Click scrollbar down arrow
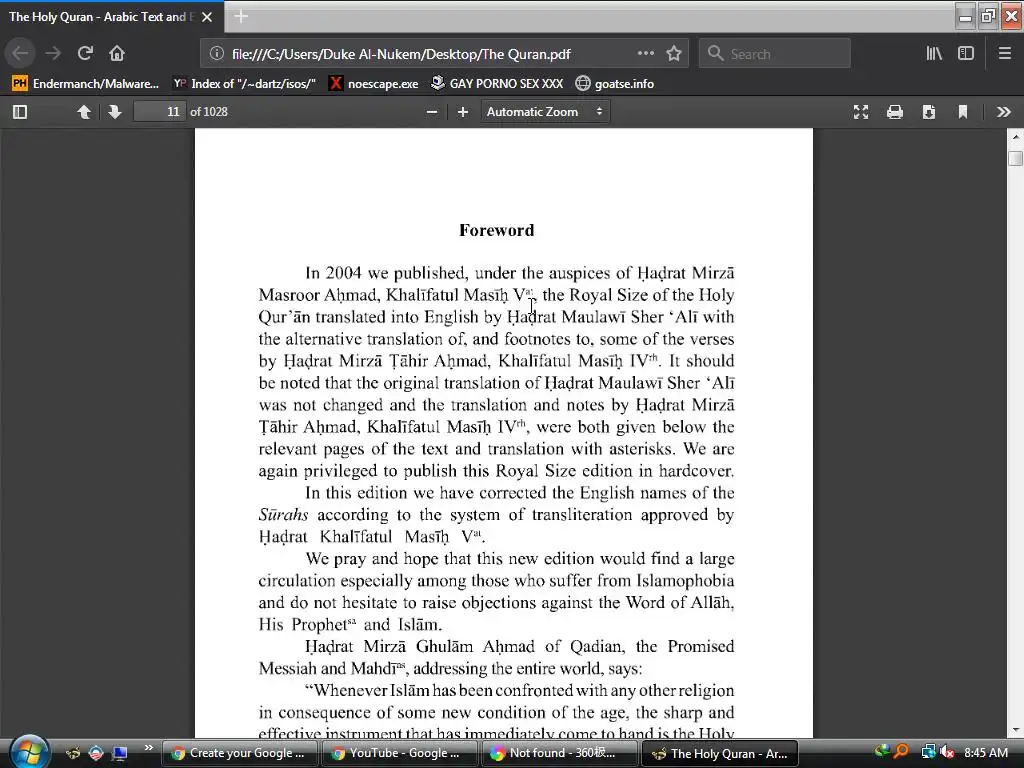The image size is (1024, 768). click(x=1016, y=729)
